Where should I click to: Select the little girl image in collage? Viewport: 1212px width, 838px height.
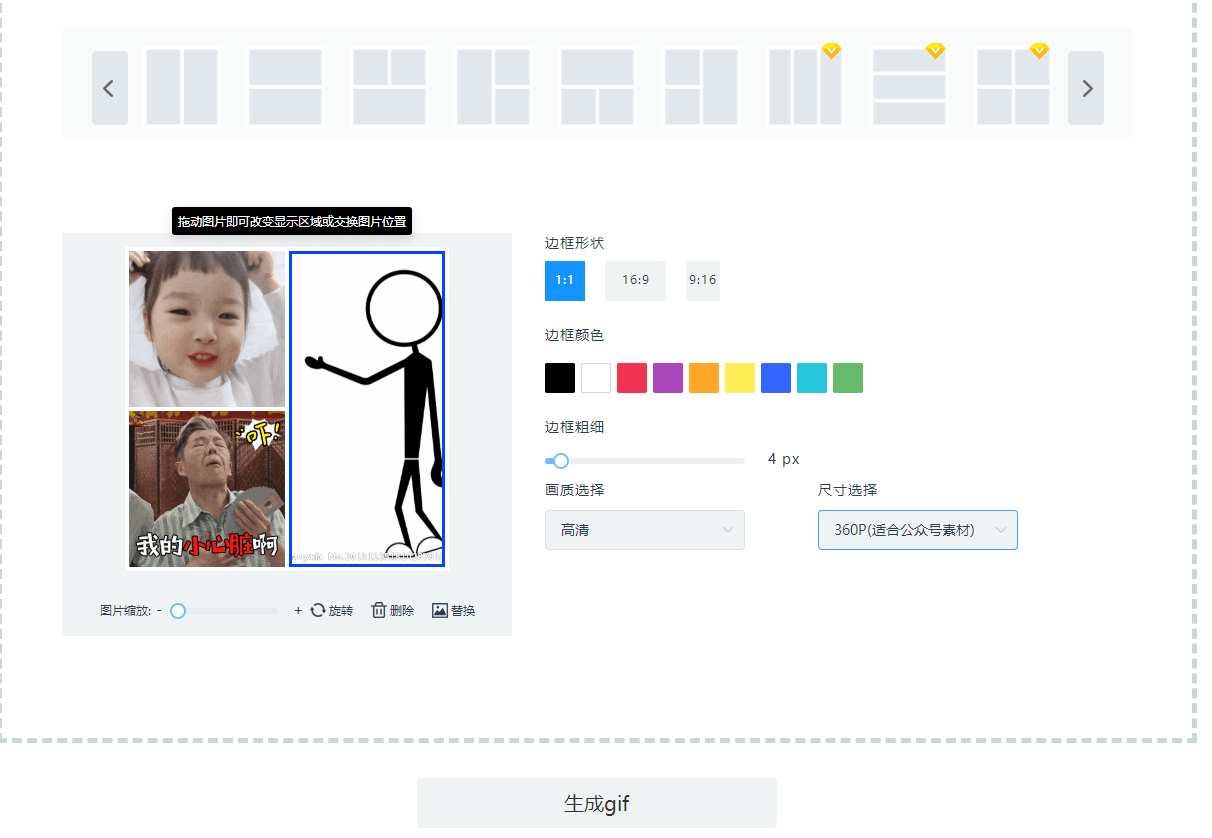pyautogui.click(x=207, y=329)
